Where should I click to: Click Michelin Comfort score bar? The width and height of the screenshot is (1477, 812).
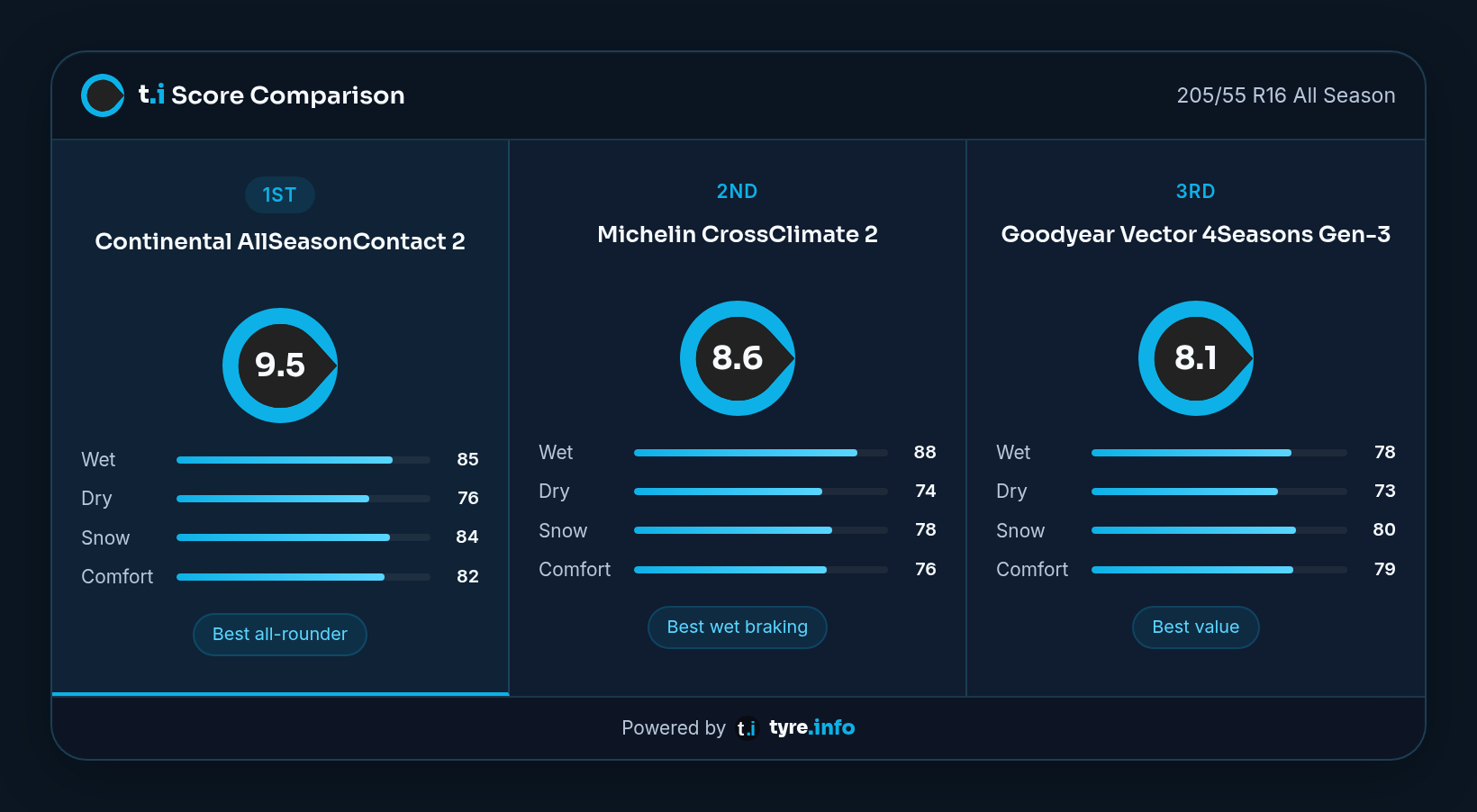(761, 570)
